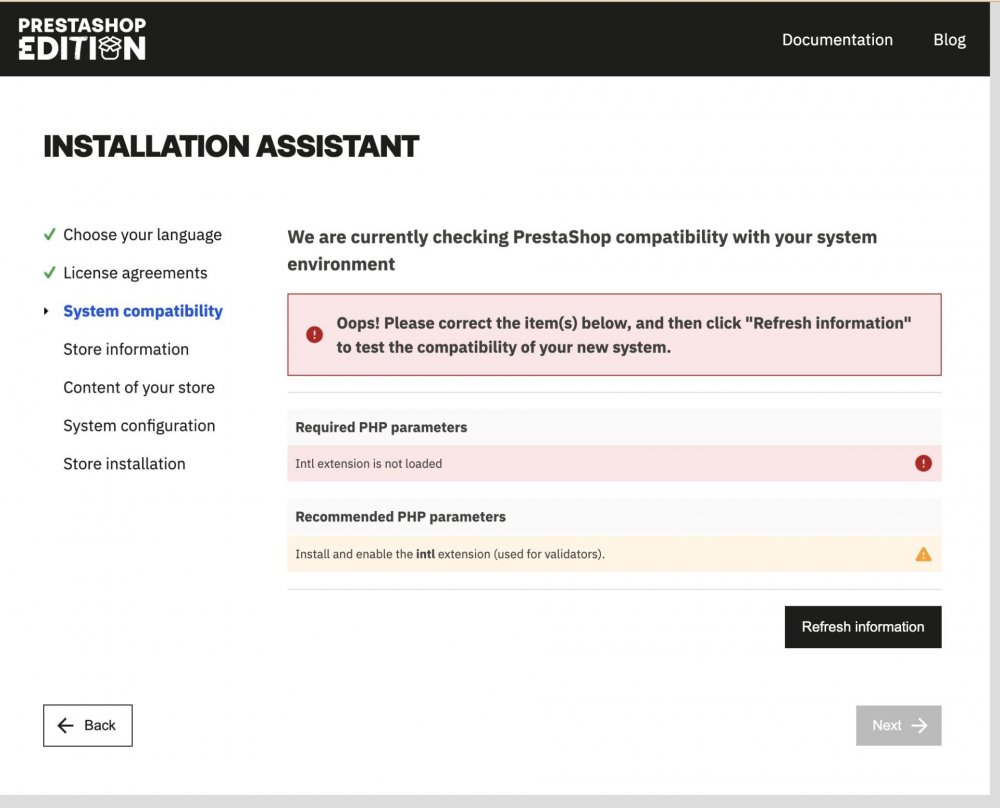This screenshot has height=808, width=1000.
Task: Click the 'We are currently checking PrestaShop compatibility' heading
Action: [x=582, y=250]
